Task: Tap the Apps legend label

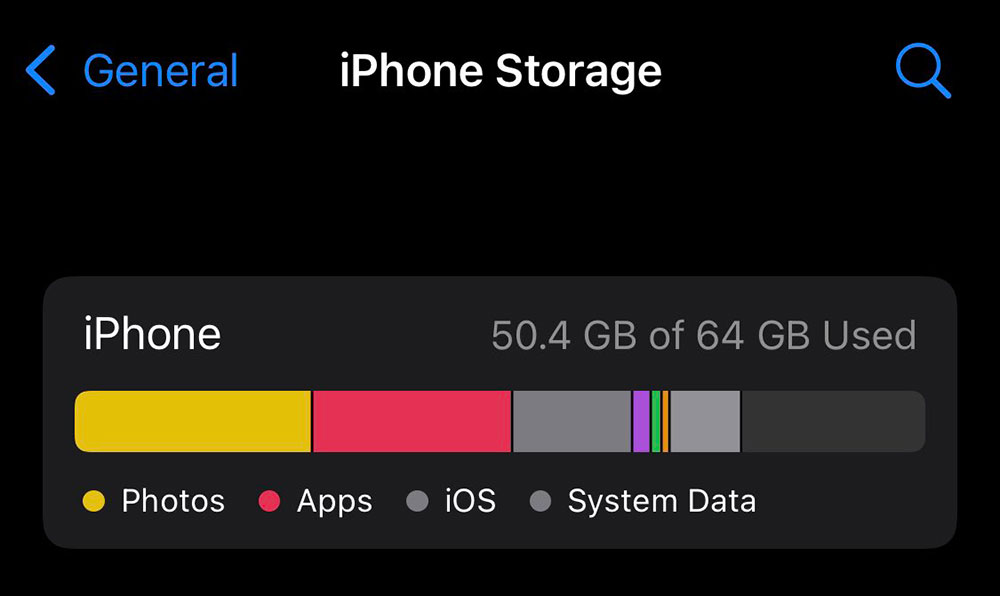Action: pos(334,502)
